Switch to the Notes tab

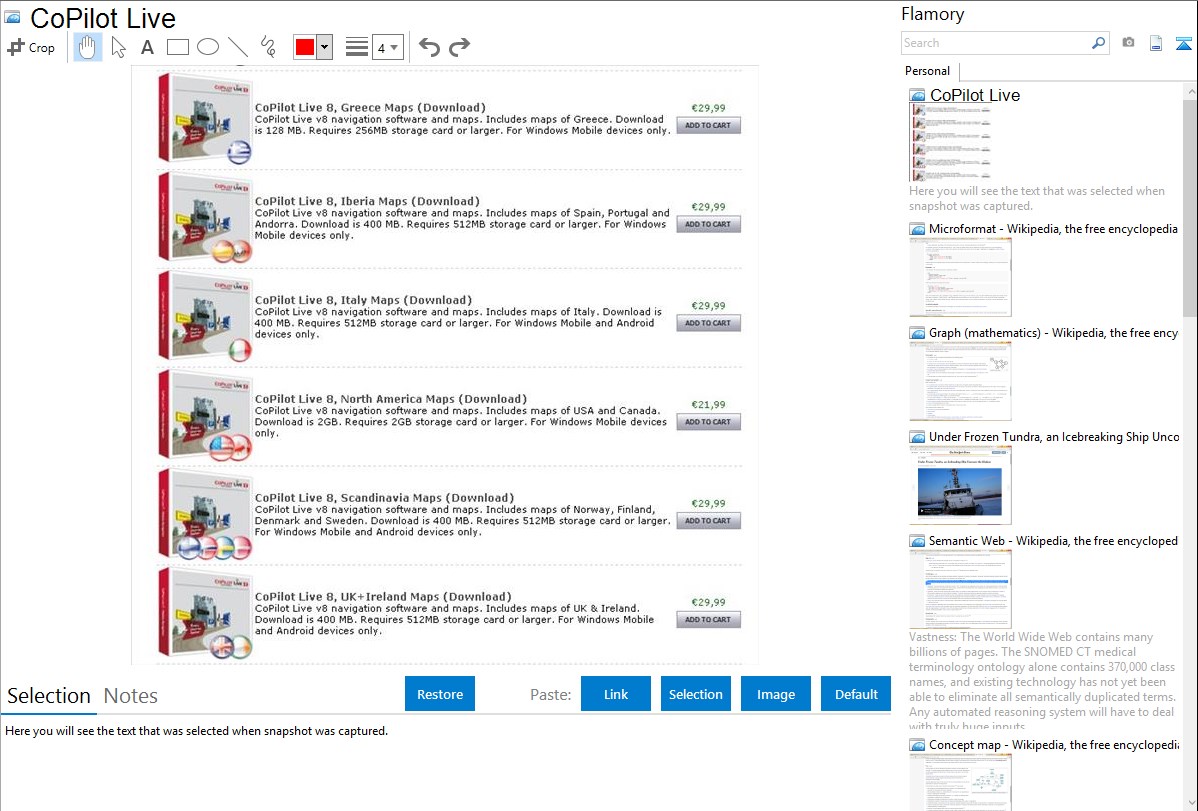(131, 696)
